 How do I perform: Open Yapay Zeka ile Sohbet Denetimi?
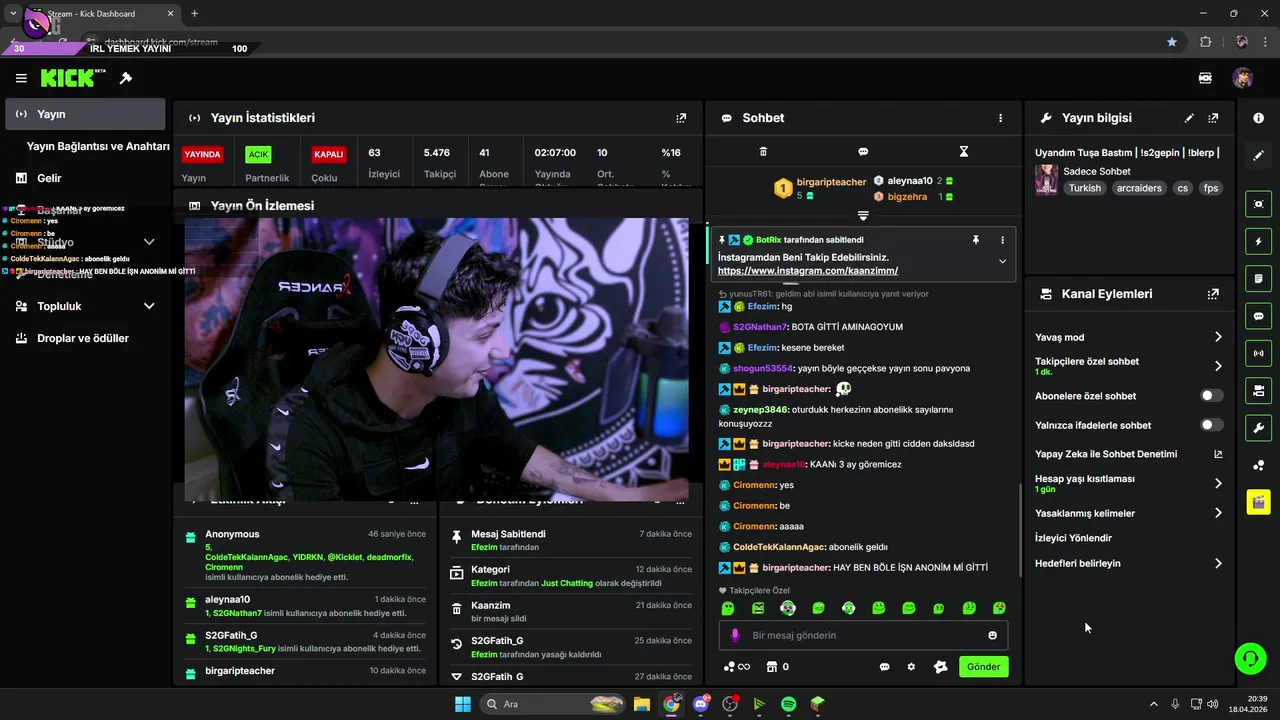click(x=1128, y=454)
